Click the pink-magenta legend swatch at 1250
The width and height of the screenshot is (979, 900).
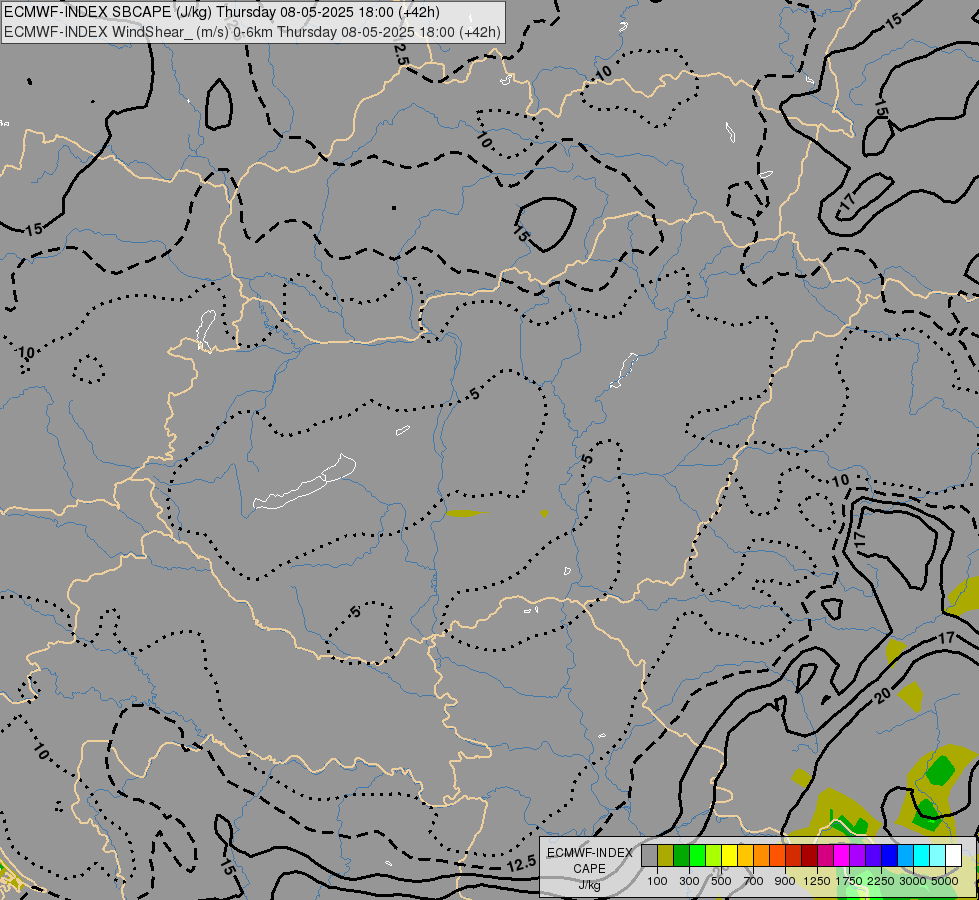825,855
